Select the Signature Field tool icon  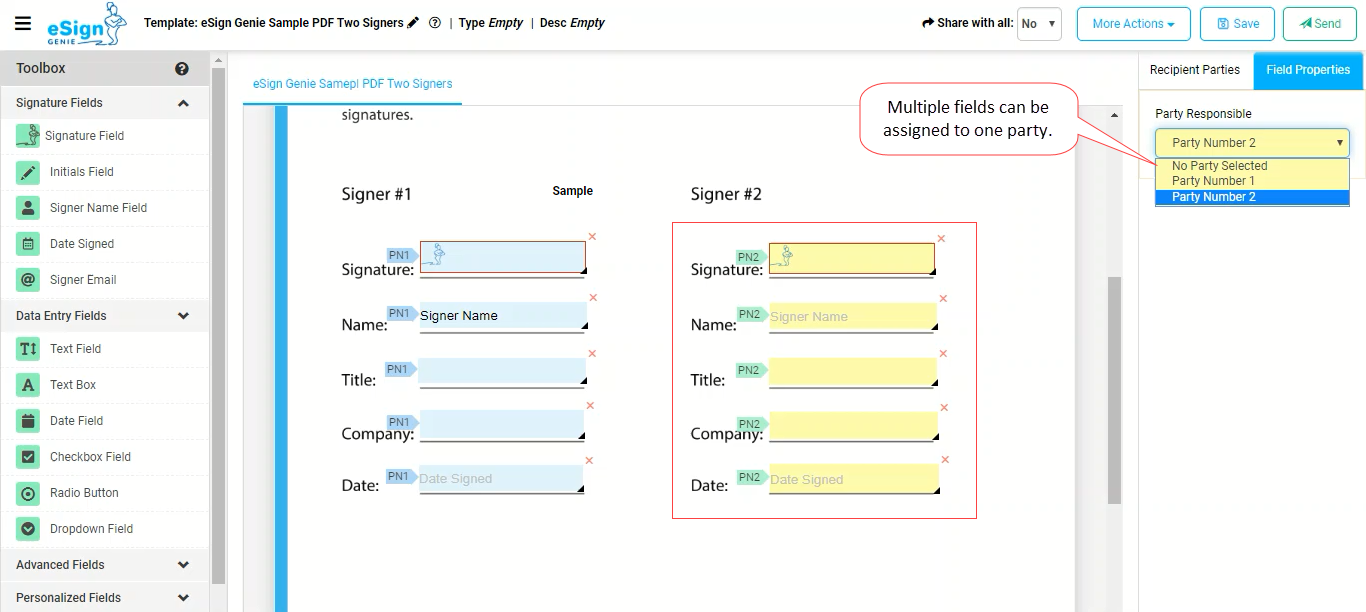click(x=28, y=136)
